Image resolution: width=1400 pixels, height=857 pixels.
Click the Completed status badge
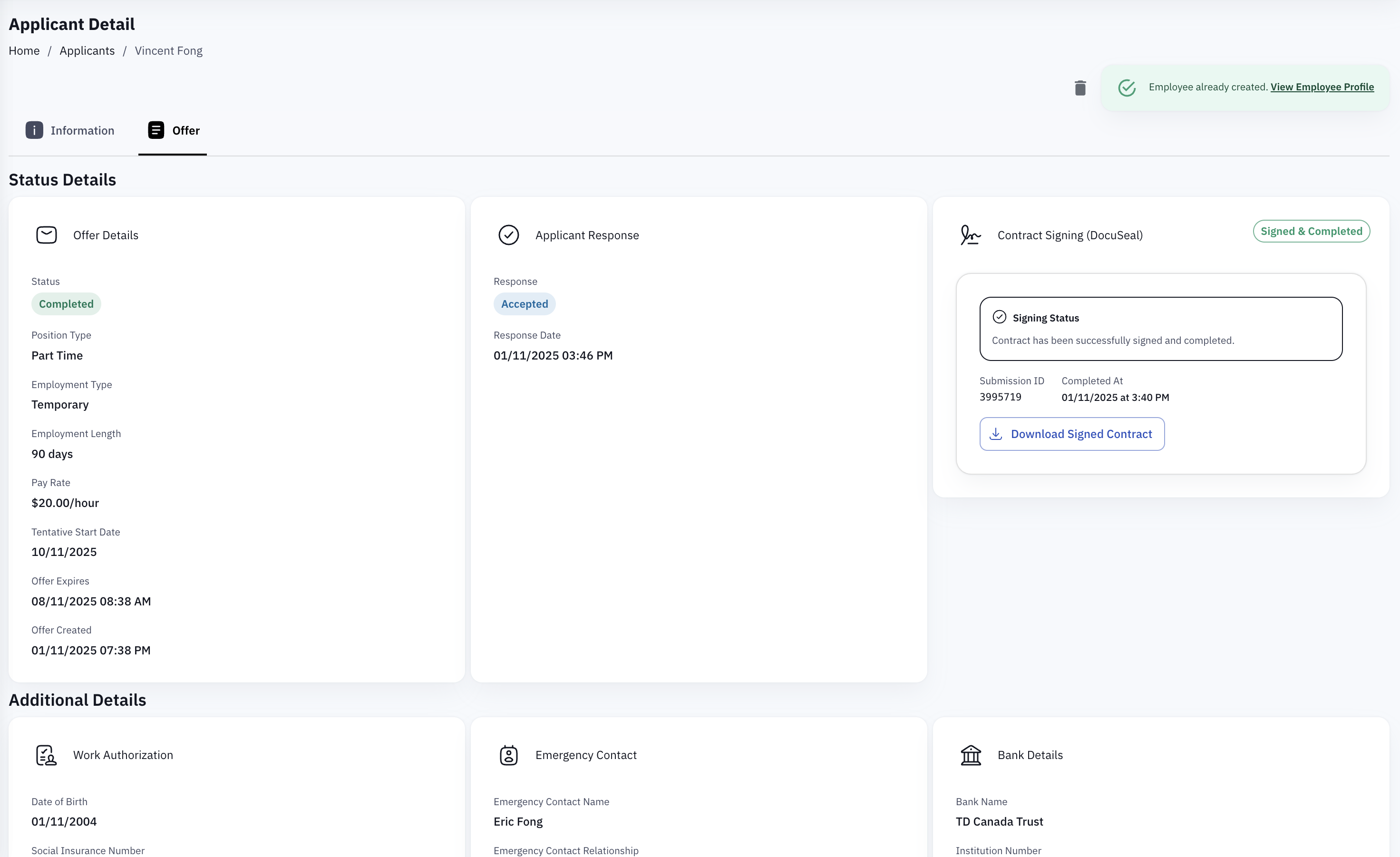point(66,304)
